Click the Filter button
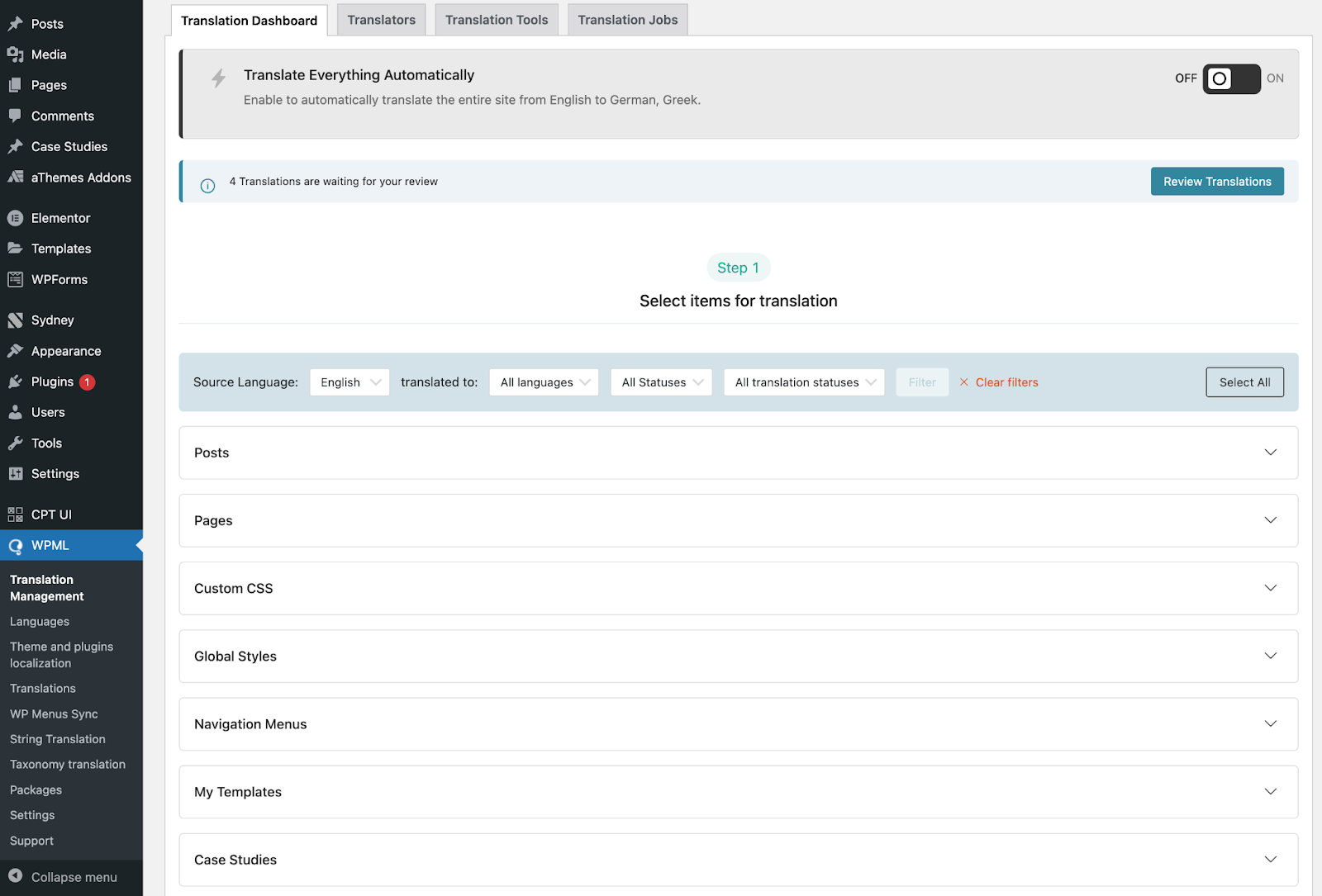This screenshot has width=1322, height=896. coord(922,382)
